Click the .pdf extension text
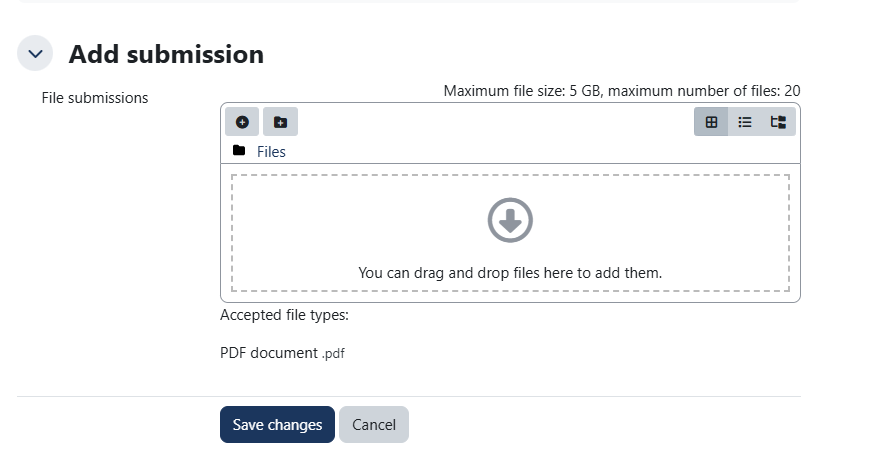 (333, 354)
